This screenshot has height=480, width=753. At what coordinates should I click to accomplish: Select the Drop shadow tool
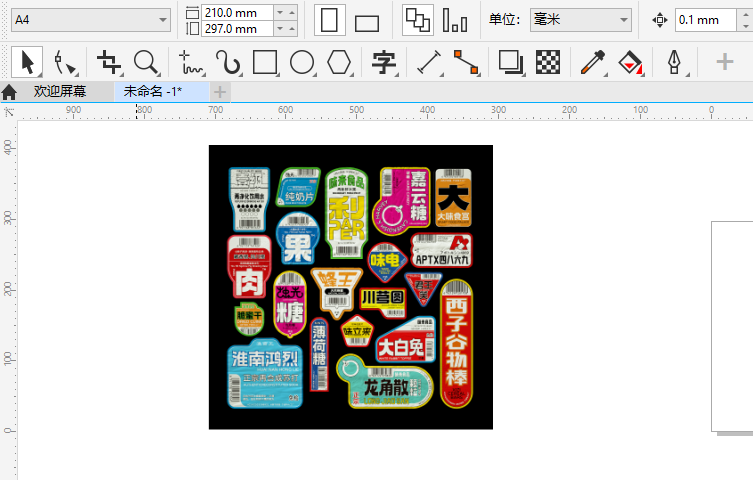510,62
